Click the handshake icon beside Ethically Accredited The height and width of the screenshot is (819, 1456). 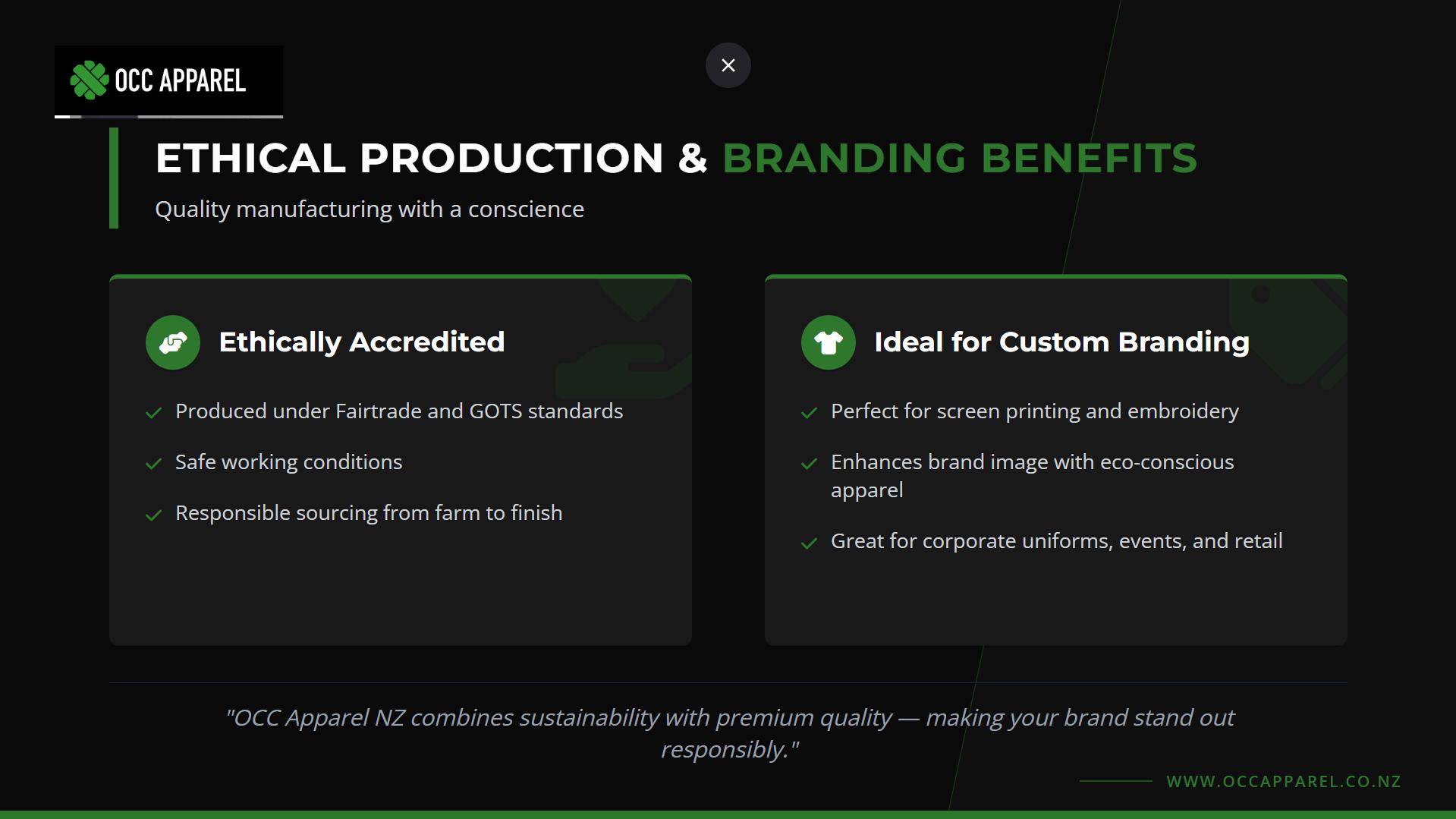click(x=173, y=342)
